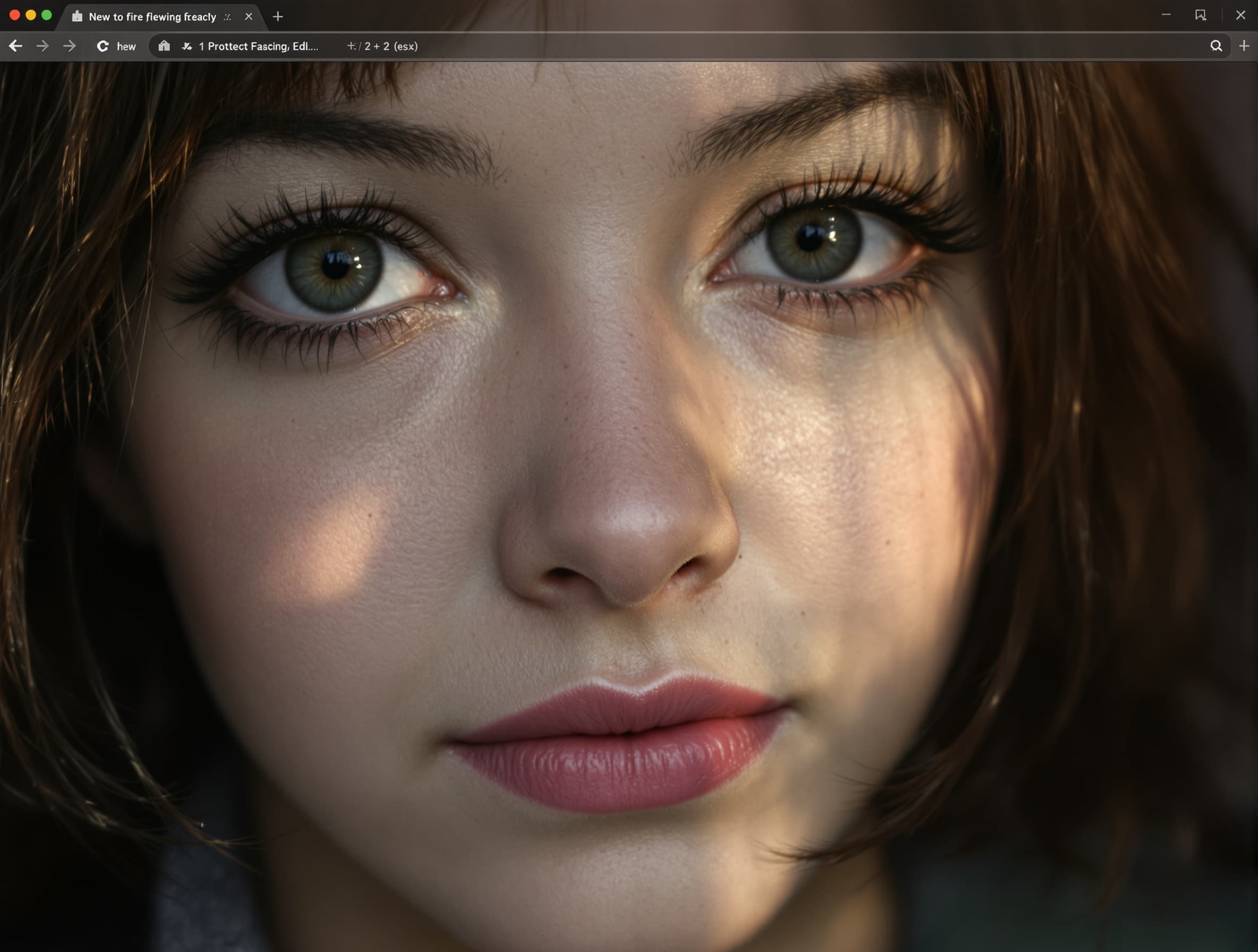
Task: Reload the page with the C icon
Action: coord(103,47)
